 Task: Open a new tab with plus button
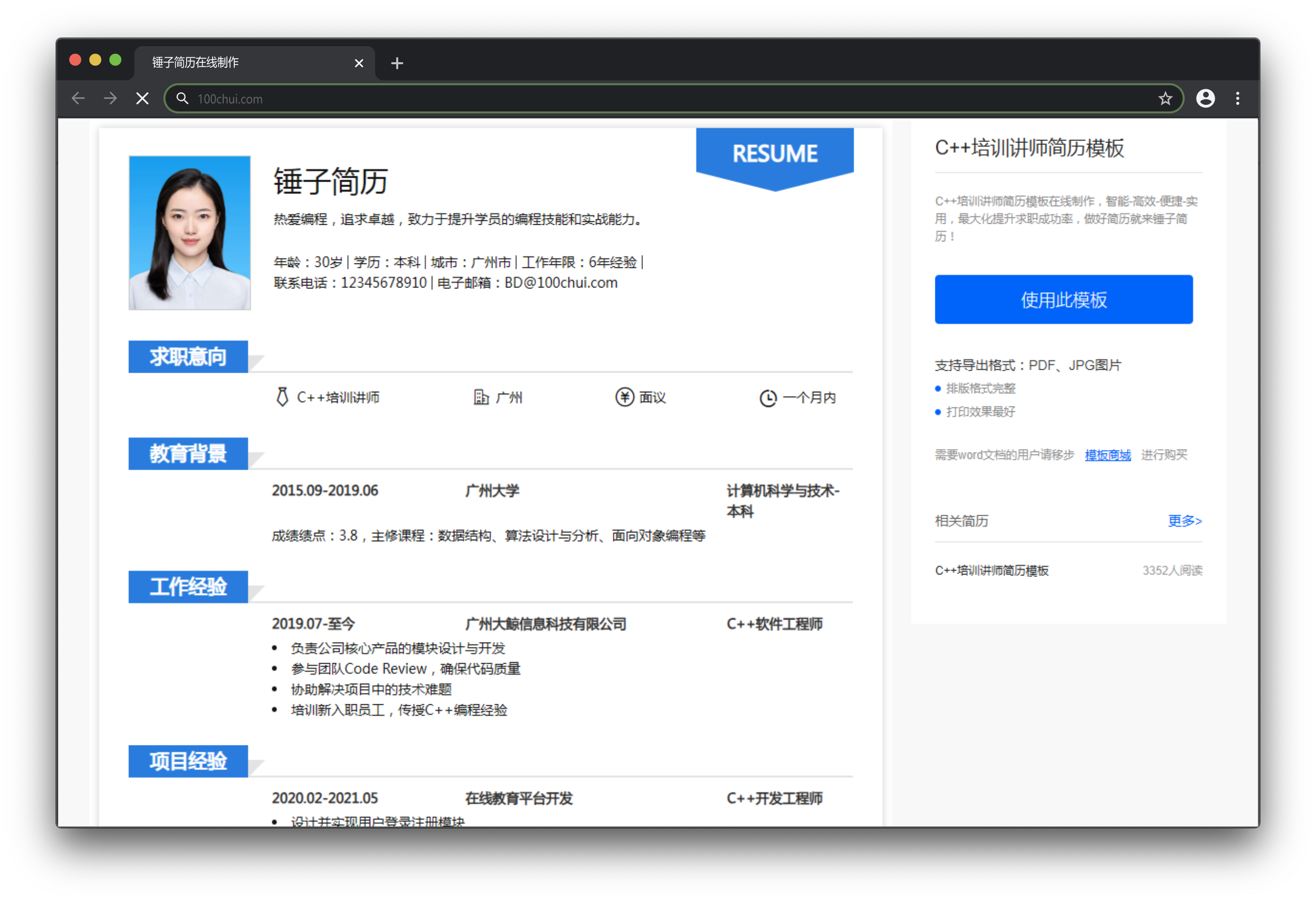click(397, 63)
